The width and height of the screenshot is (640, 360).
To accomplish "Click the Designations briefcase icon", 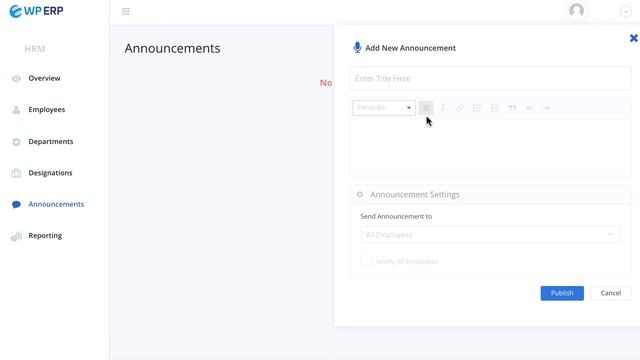I will [x=16, y=173].
